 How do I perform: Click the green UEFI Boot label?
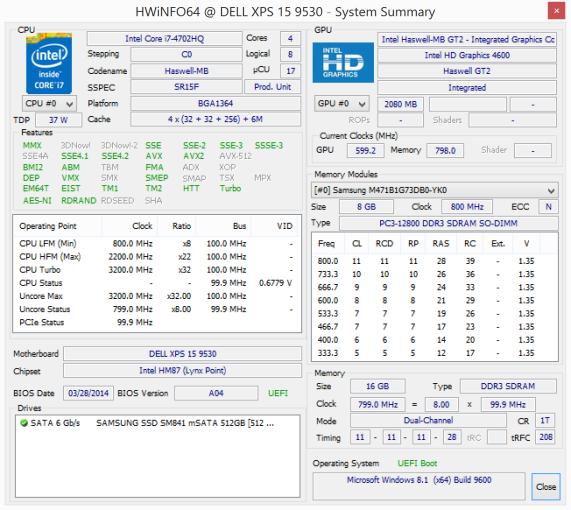click(x=417, y=463)
